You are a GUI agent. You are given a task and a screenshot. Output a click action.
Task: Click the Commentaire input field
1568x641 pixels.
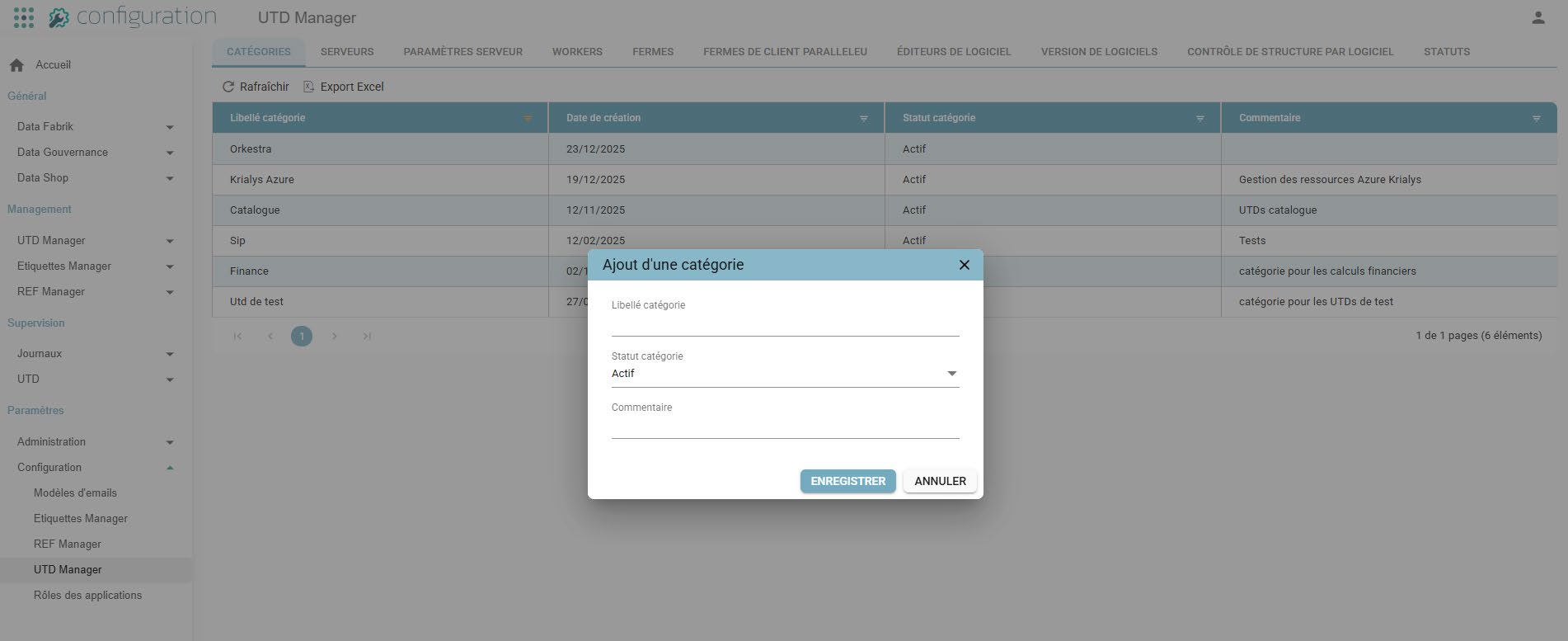[785, 427]
